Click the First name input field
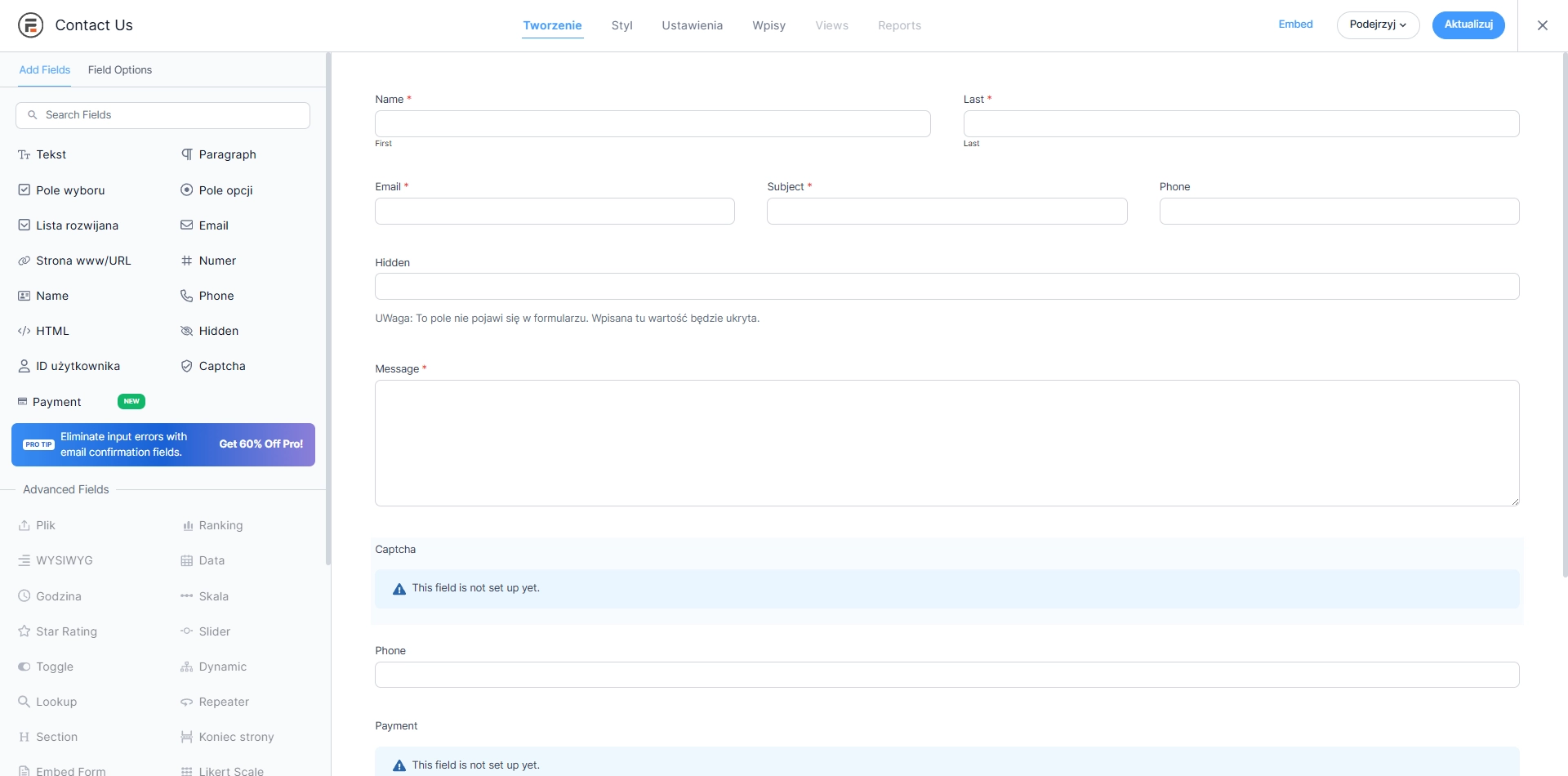Image resolution: width=1568 pixels, height=776 pixels. (x=653, y=123)
